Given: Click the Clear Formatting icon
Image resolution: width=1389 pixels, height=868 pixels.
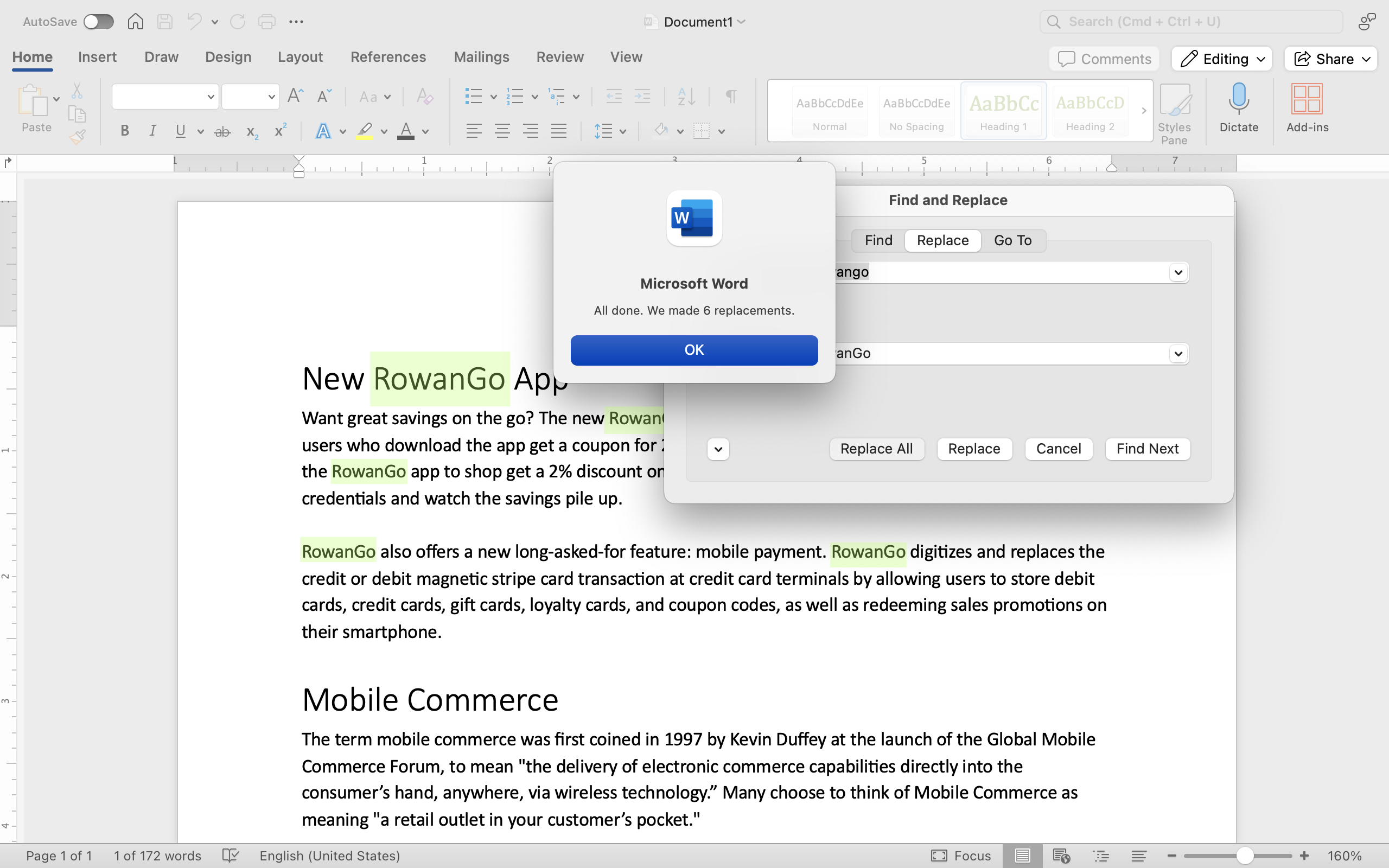Looking at the screenshot, I should point(425,96).
